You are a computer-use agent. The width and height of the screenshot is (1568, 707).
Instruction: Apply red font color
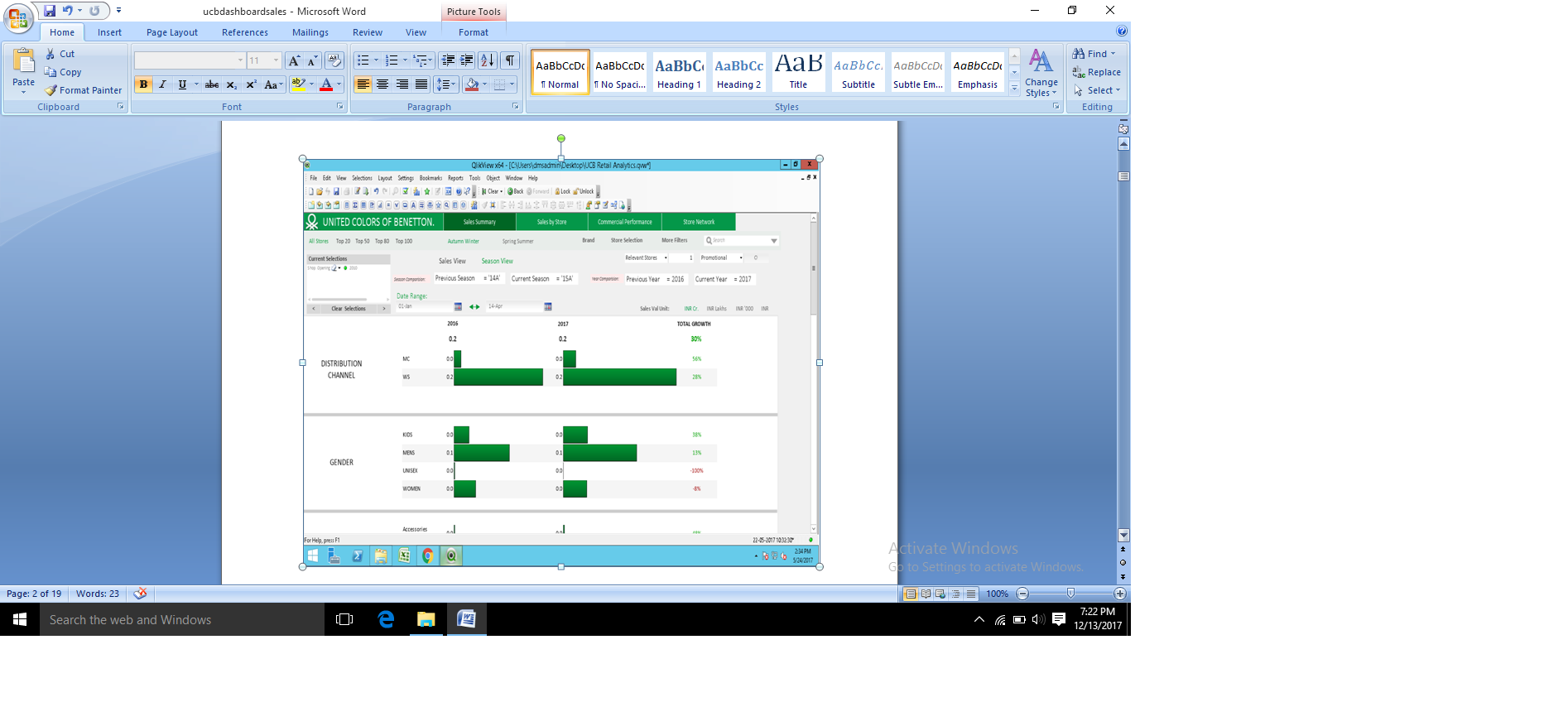pos(326,84)
